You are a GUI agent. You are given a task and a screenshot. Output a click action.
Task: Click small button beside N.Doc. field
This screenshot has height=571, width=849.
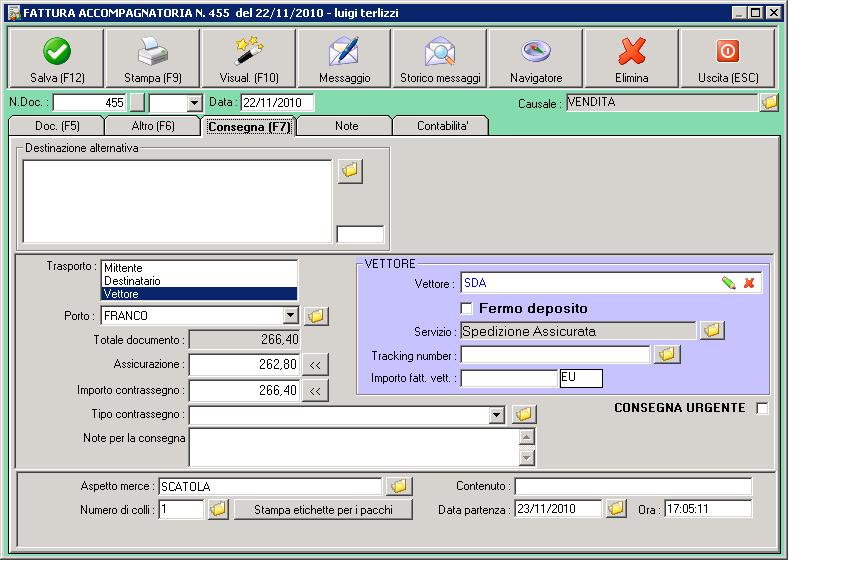pos(138,102)
